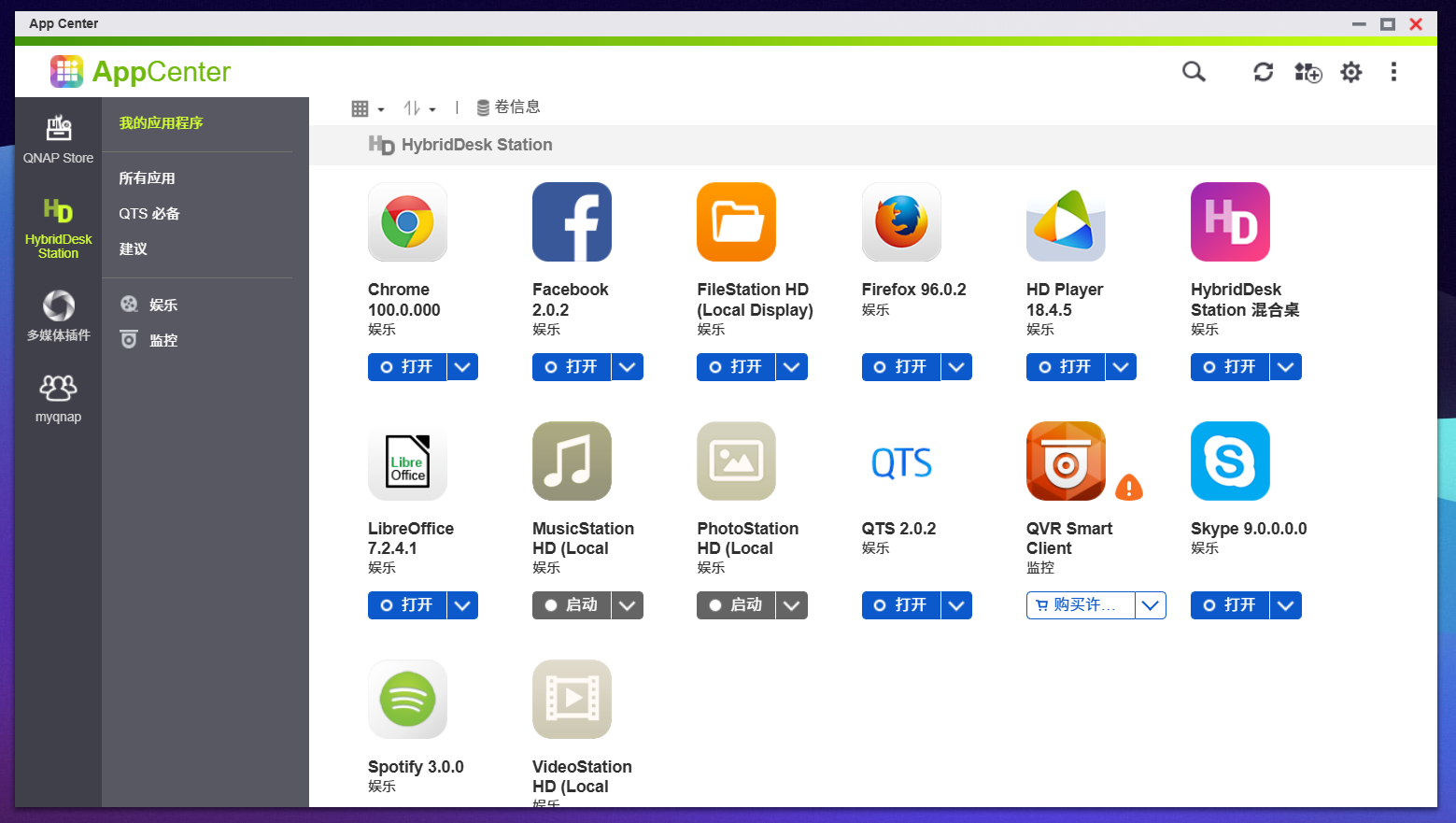The image size is (1456, 823).
Task: Click the manual install app icon
Action: click(x=1308, y=72)
